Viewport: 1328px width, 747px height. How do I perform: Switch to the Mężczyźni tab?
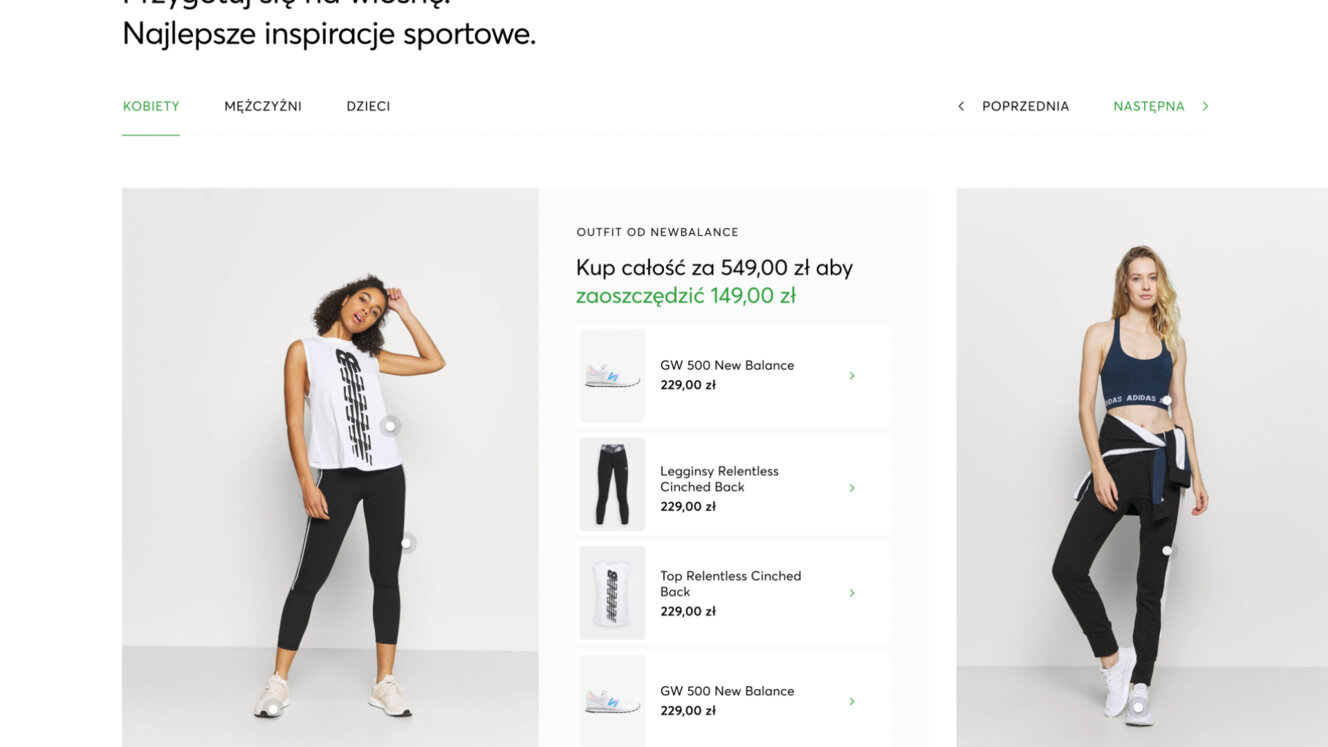[x=263, y=106]
